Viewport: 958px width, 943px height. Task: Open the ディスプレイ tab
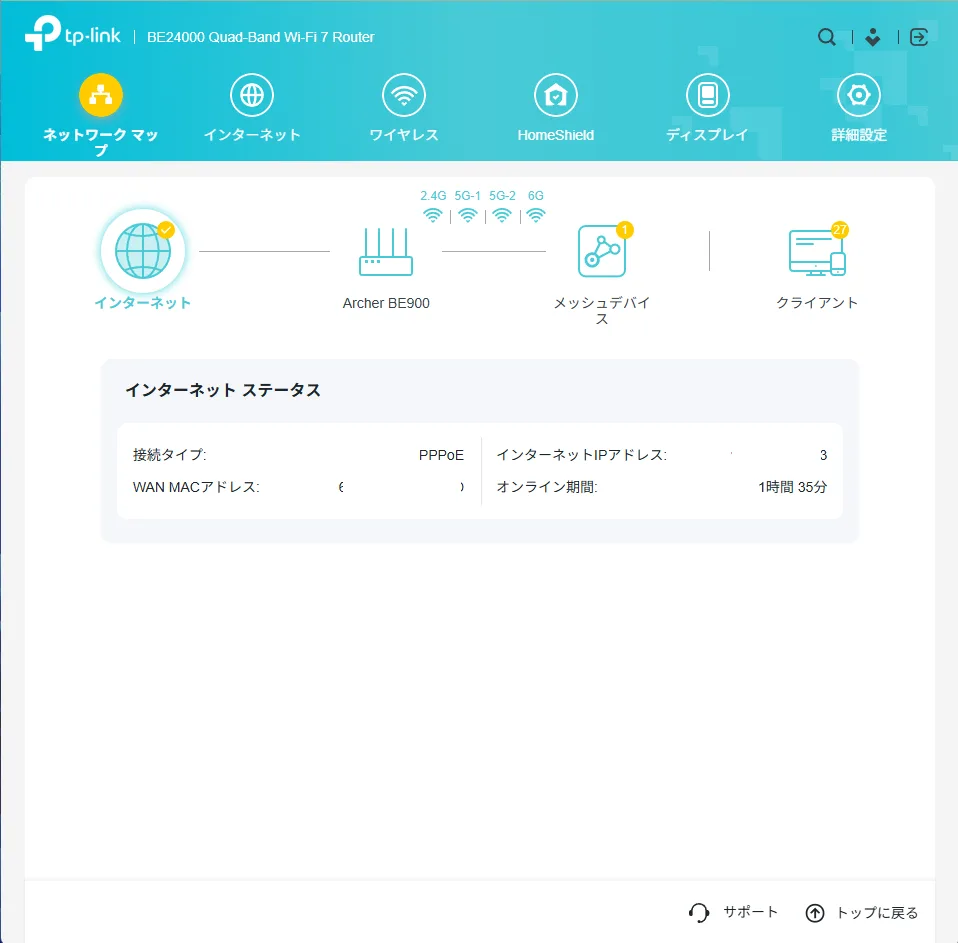tap(708, 108)
